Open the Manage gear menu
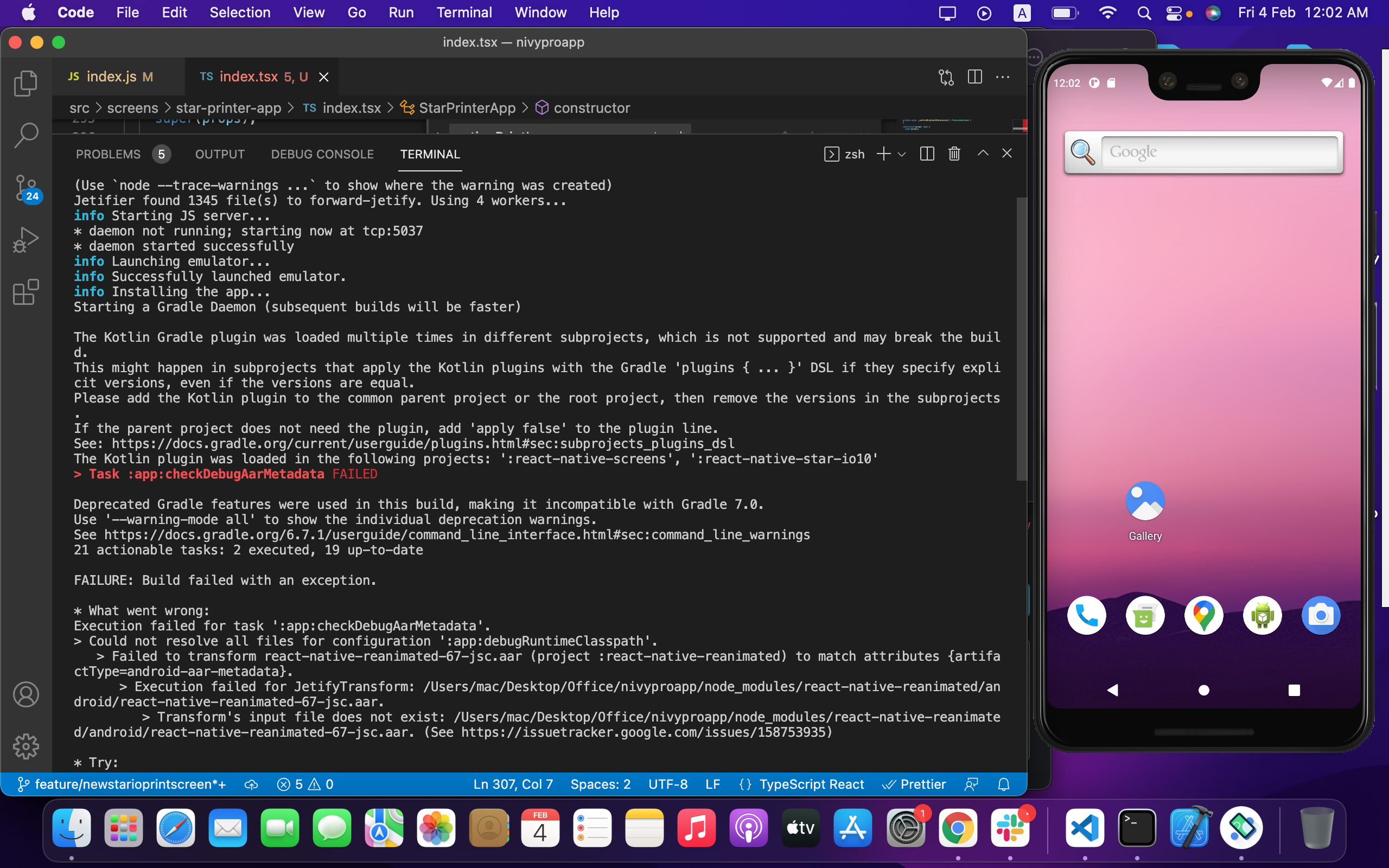This screenshot has height=868, width=1389. (x=26, y=746)
